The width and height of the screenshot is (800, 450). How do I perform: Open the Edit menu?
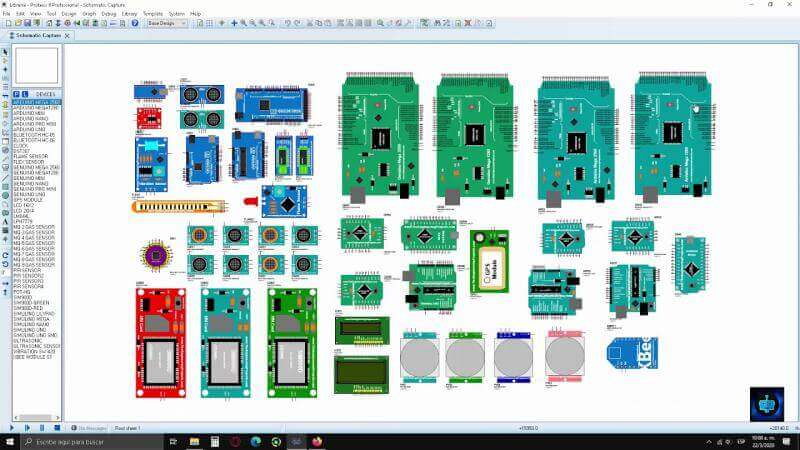click(20, 14)
